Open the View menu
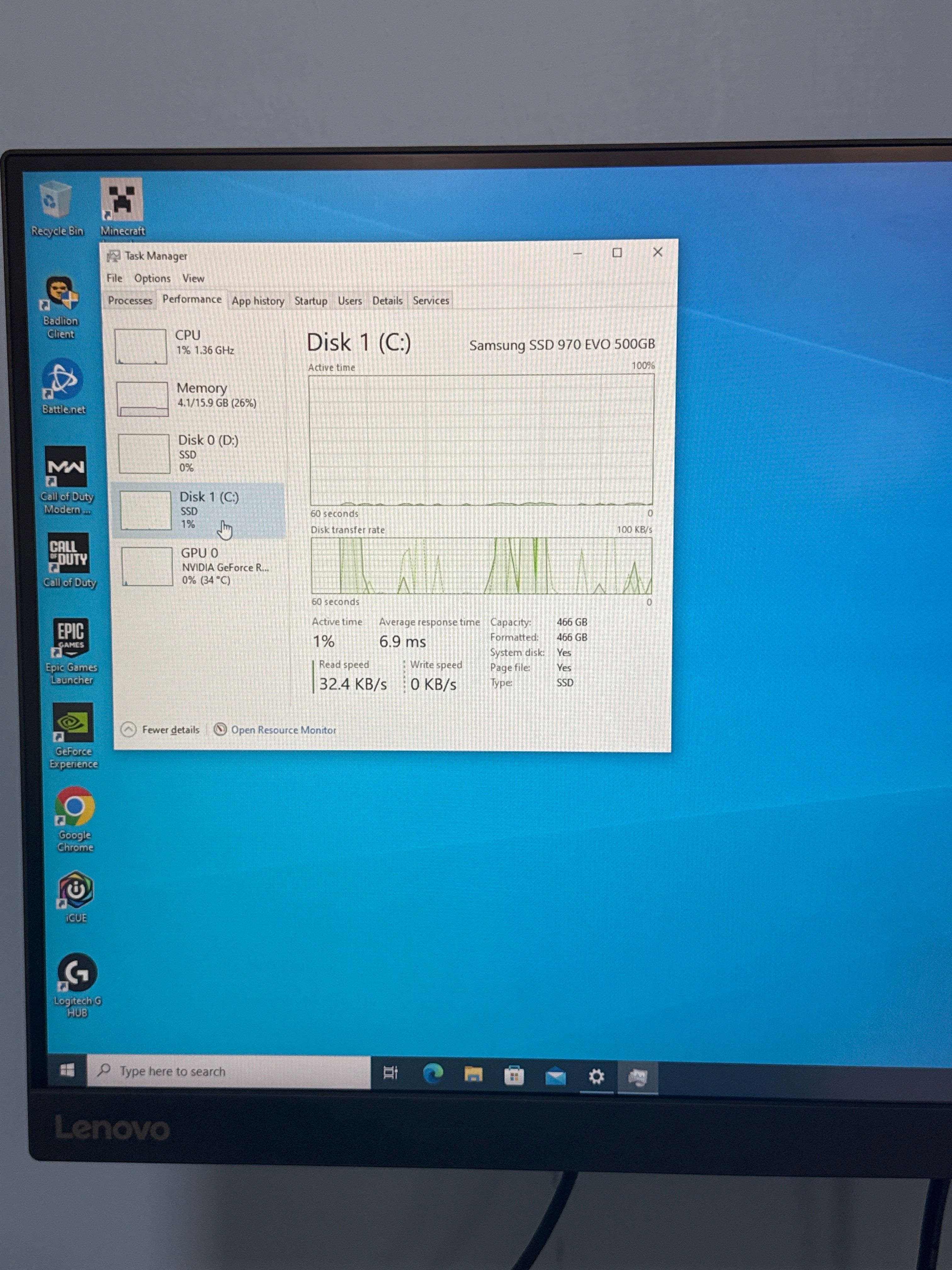 (193, 278)
